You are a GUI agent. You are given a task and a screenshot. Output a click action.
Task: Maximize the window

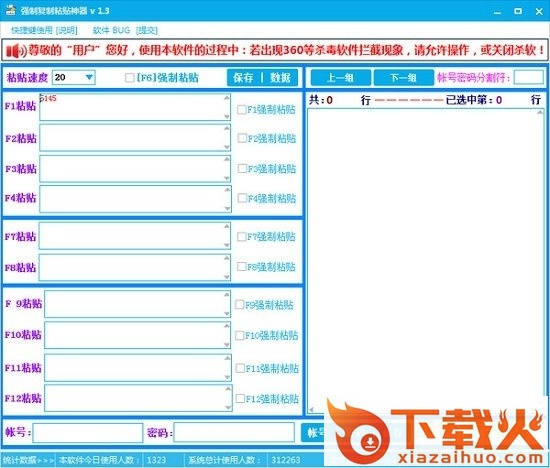coord(518,11)
